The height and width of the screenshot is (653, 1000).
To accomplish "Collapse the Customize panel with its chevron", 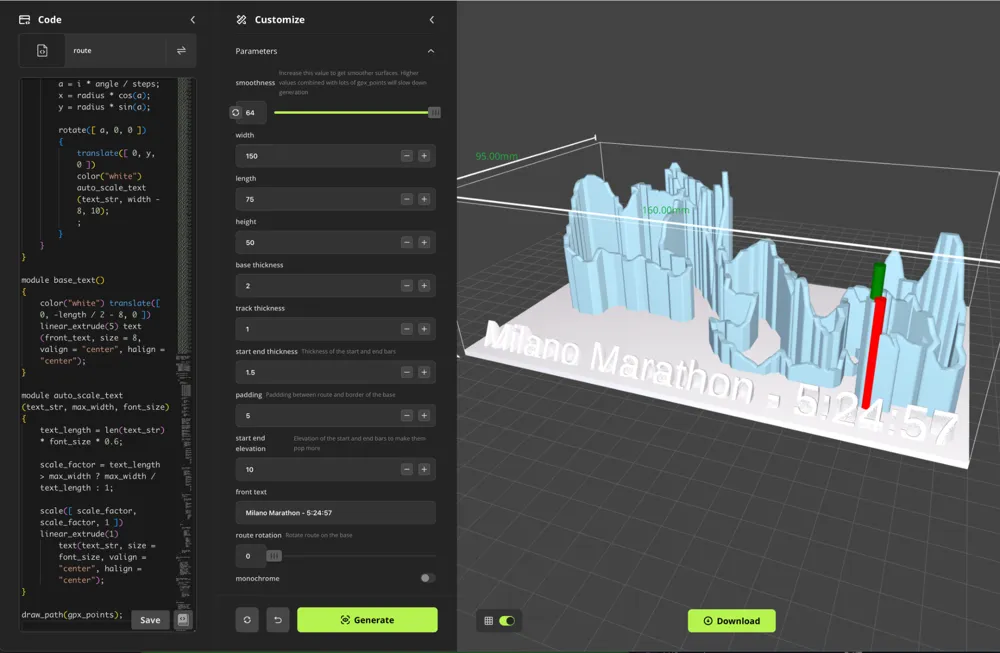I will [431, 19].
